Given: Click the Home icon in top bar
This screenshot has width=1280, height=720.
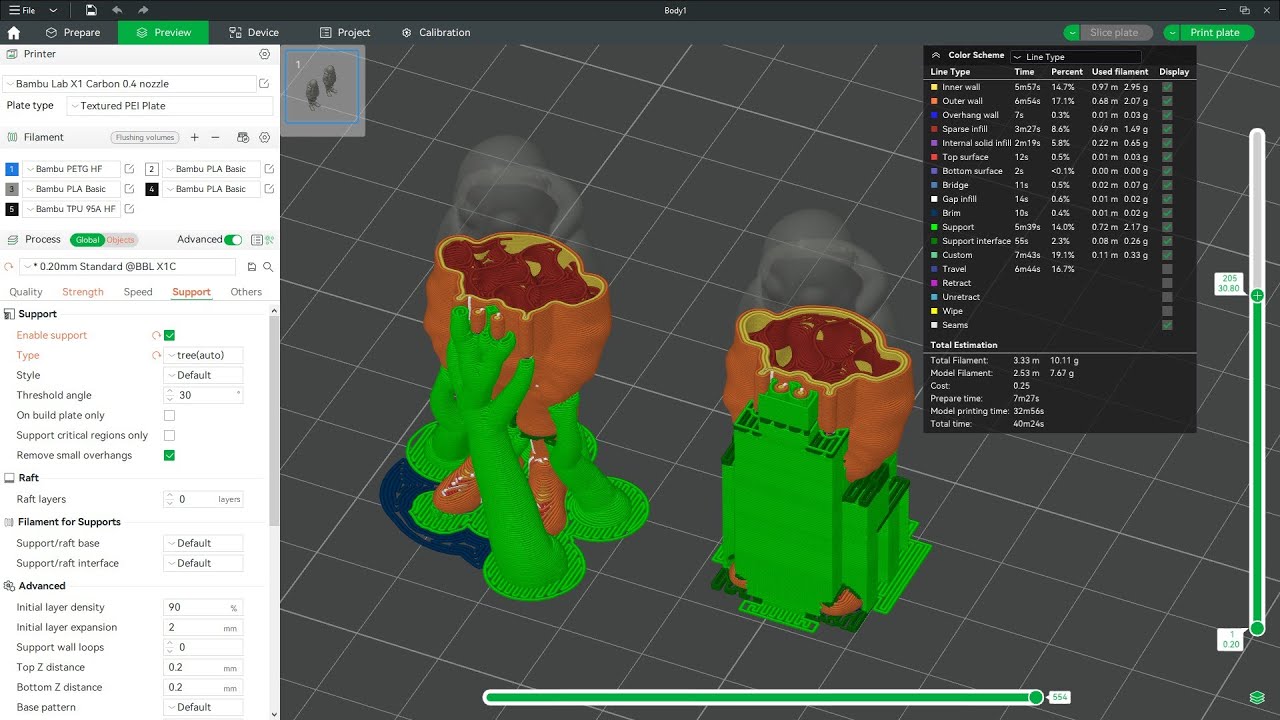Looking at the screenshot, I should [x=14, y=33].
